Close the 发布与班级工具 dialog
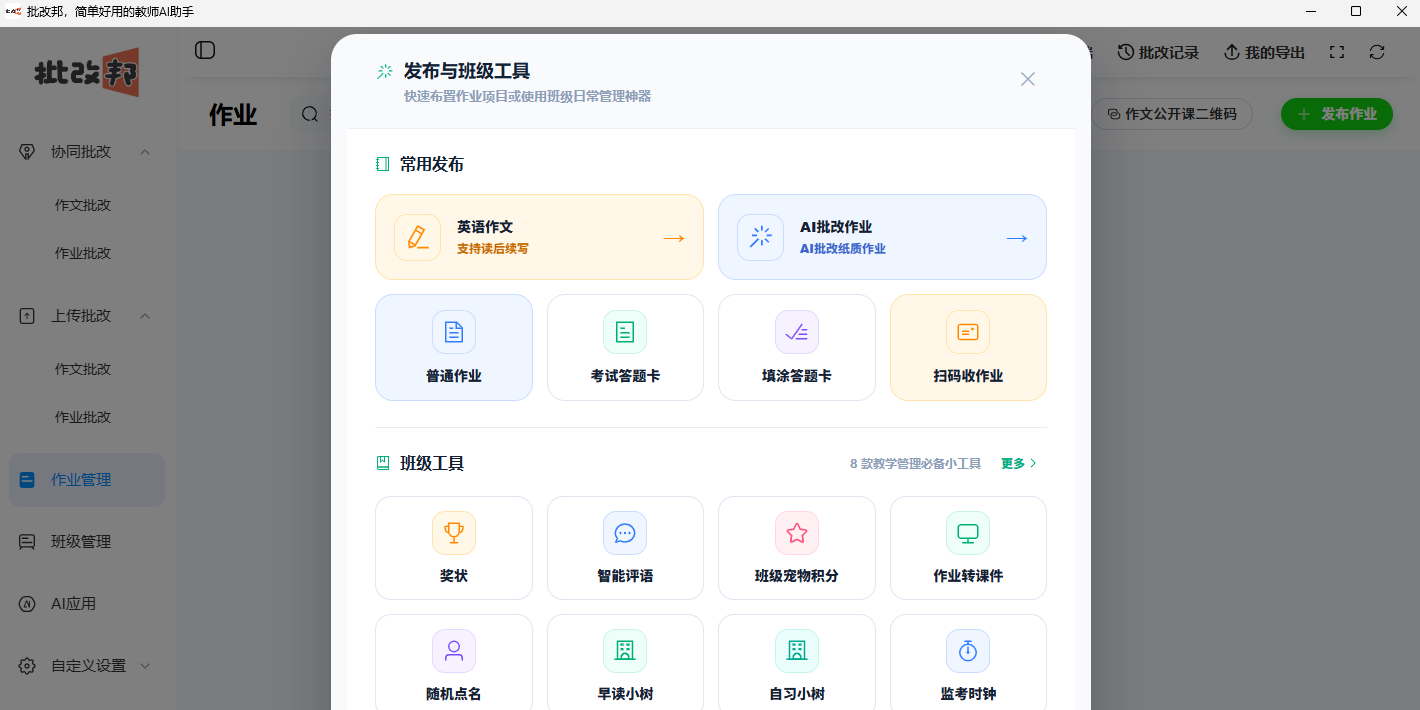The image size is (1420, 710). point(1027,79)
